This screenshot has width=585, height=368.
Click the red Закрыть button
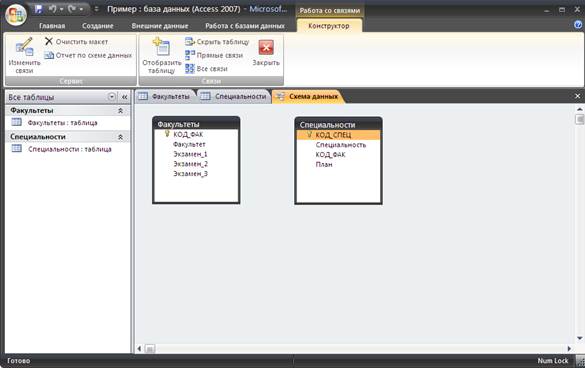(266, 47)
